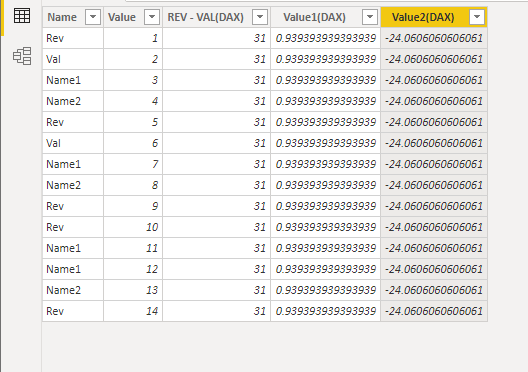Viewport: 528px width, 372px height.
Task: Click 0.939393939393939 in the Value 2 row
Action: coord(326,59)
